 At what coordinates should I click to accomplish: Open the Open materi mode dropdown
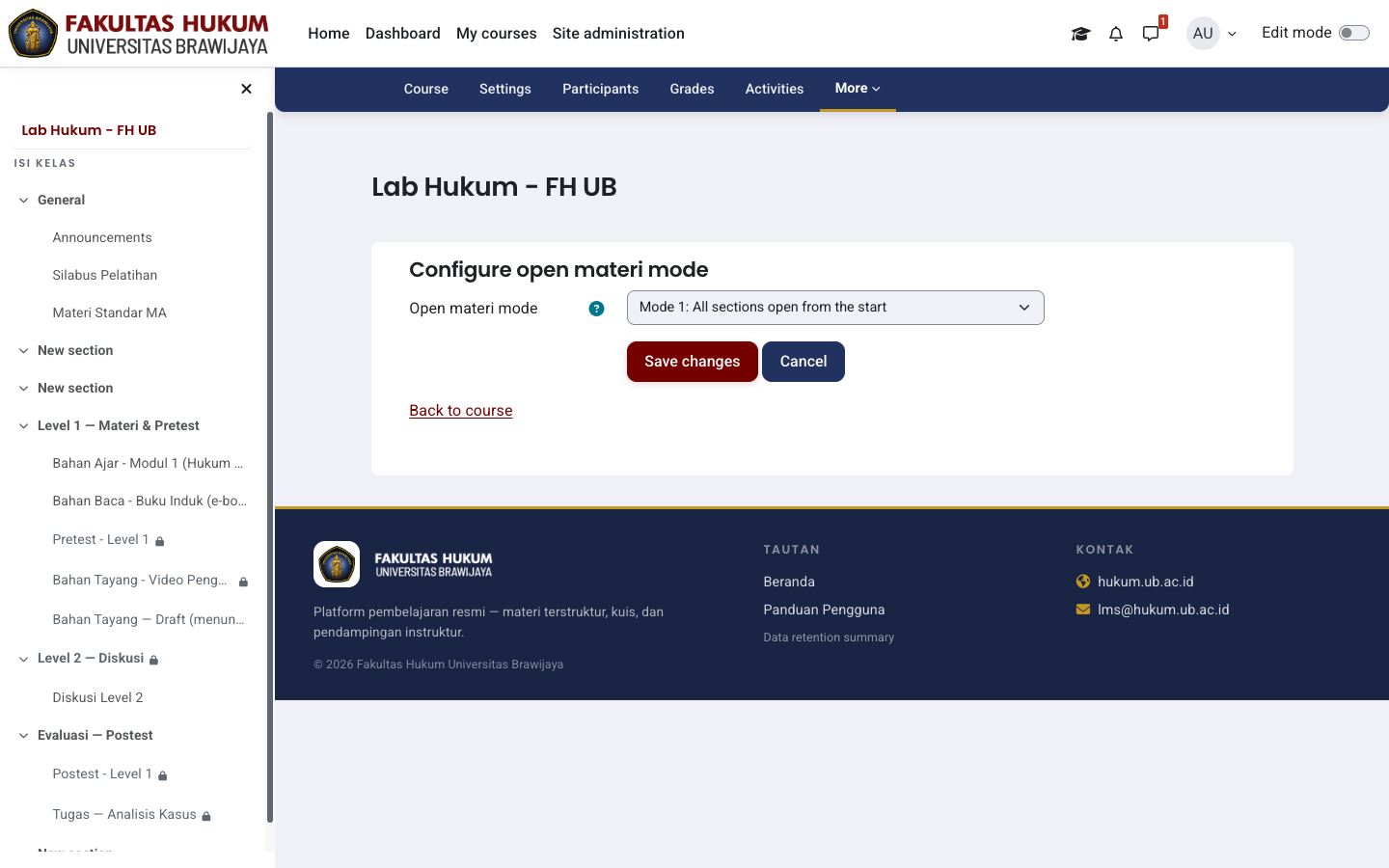pos(835,308)
